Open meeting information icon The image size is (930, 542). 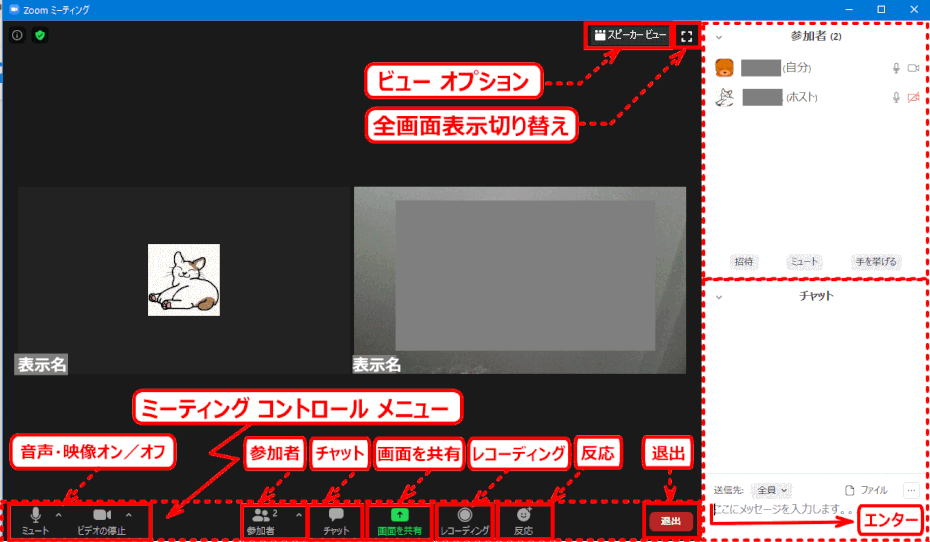click(x=17, y=35)
